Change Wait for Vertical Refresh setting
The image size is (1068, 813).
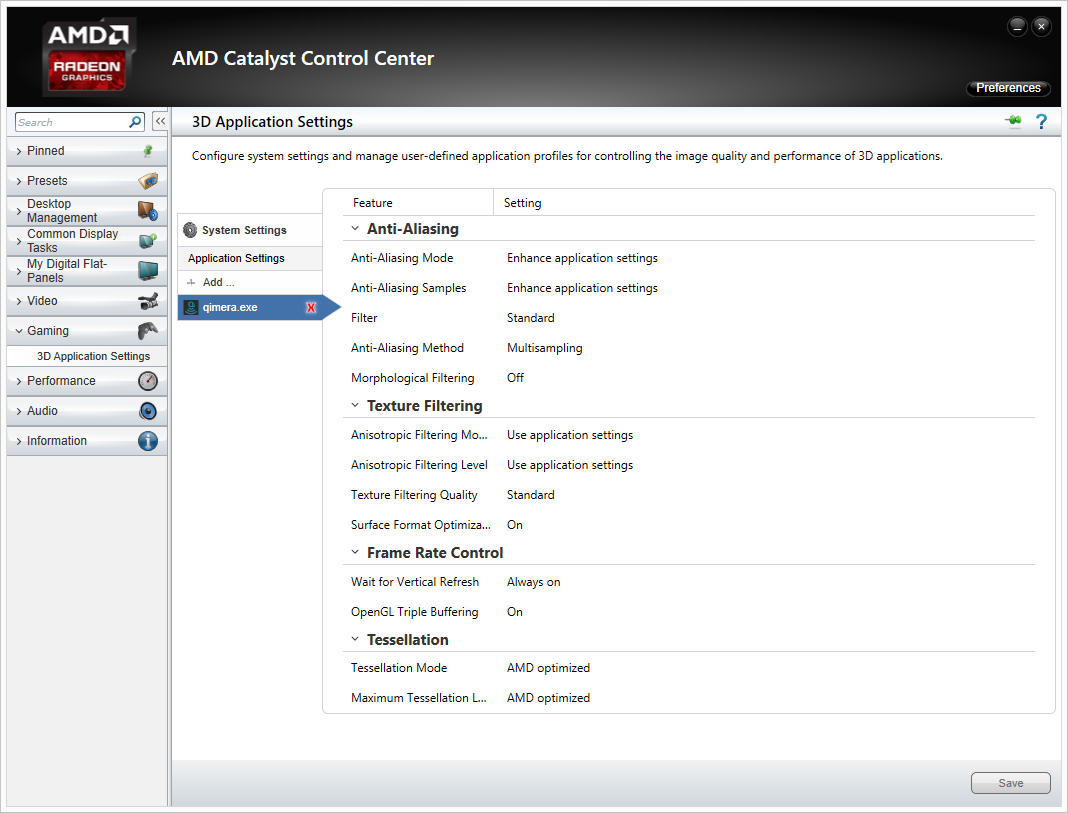tap(533, 582)
